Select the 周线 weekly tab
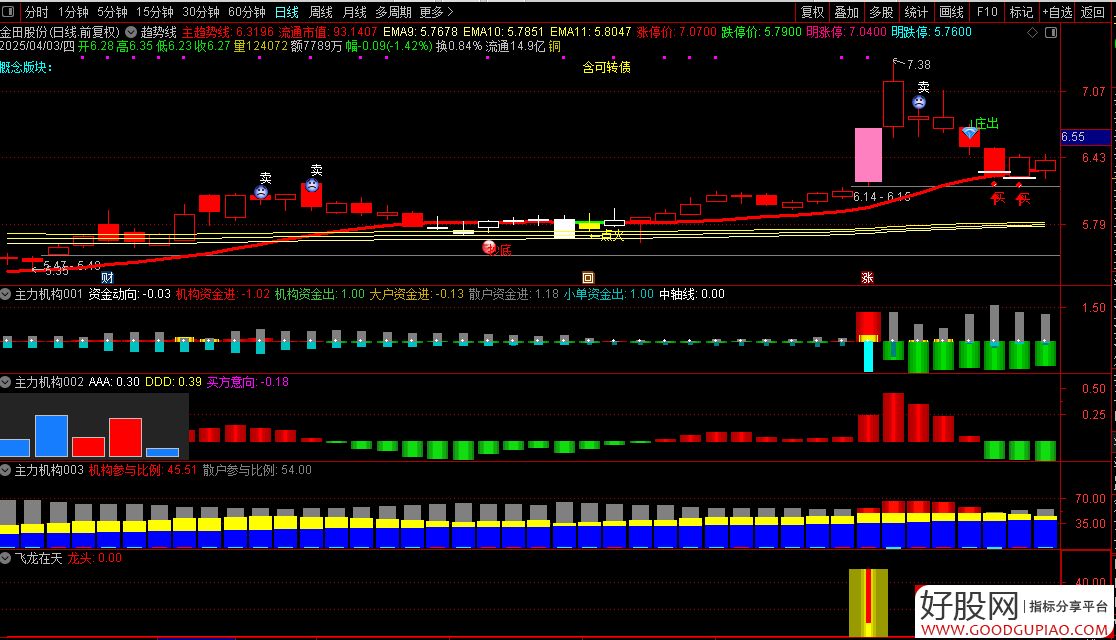Viewport: 1116px width, 640px height. (320, 12)
